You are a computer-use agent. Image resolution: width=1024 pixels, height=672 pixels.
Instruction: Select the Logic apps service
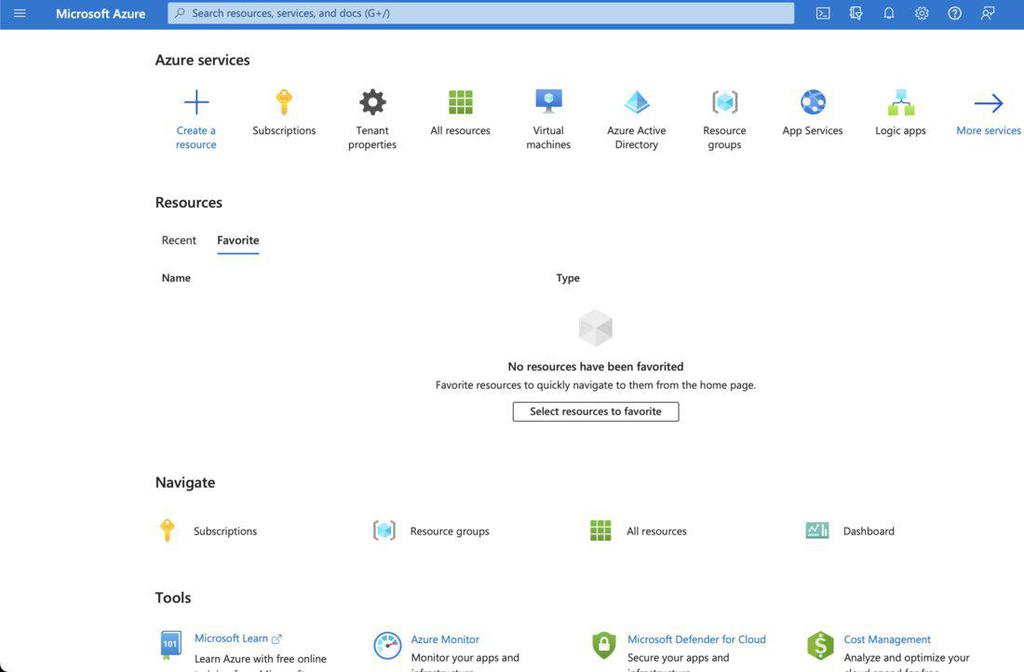coord(900,100)
